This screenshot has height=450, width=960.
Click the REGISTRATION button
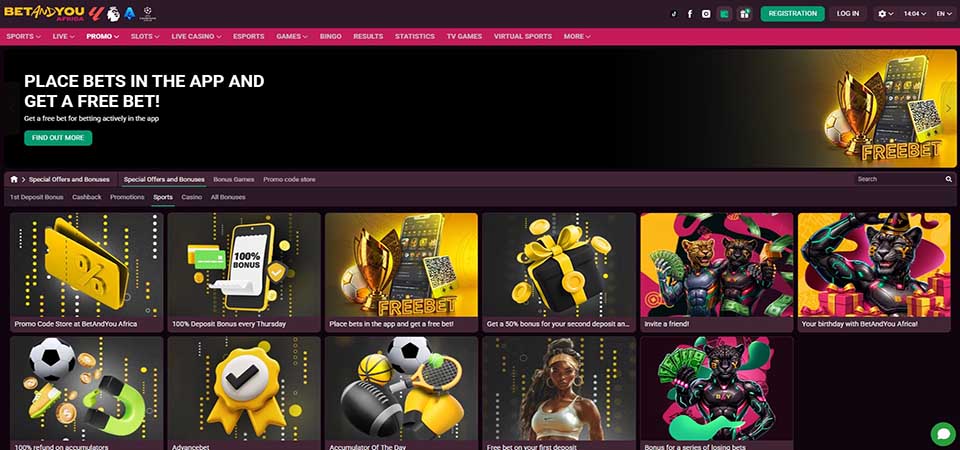click(x=792, y=13)
